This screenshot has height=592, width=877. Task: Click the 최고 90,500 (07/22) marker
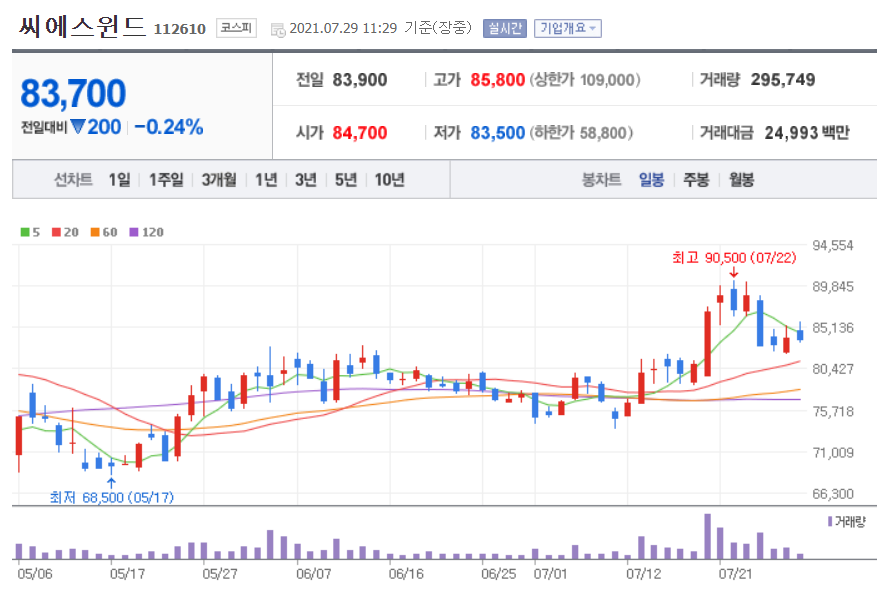734,258
